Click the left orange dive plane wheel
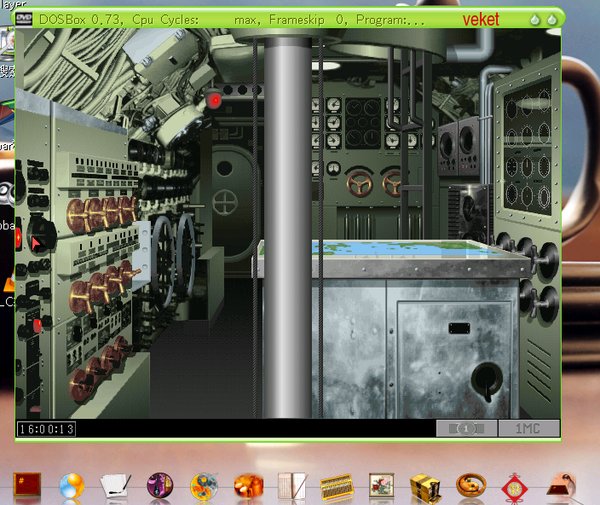The image size is (600, 505). coord(359,182)
